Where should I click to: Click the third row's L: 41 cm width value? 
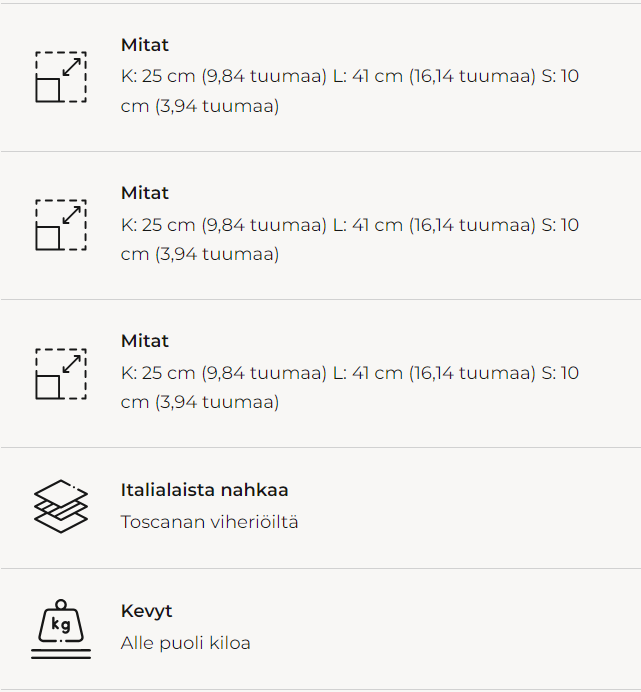(x=368, y=373)
